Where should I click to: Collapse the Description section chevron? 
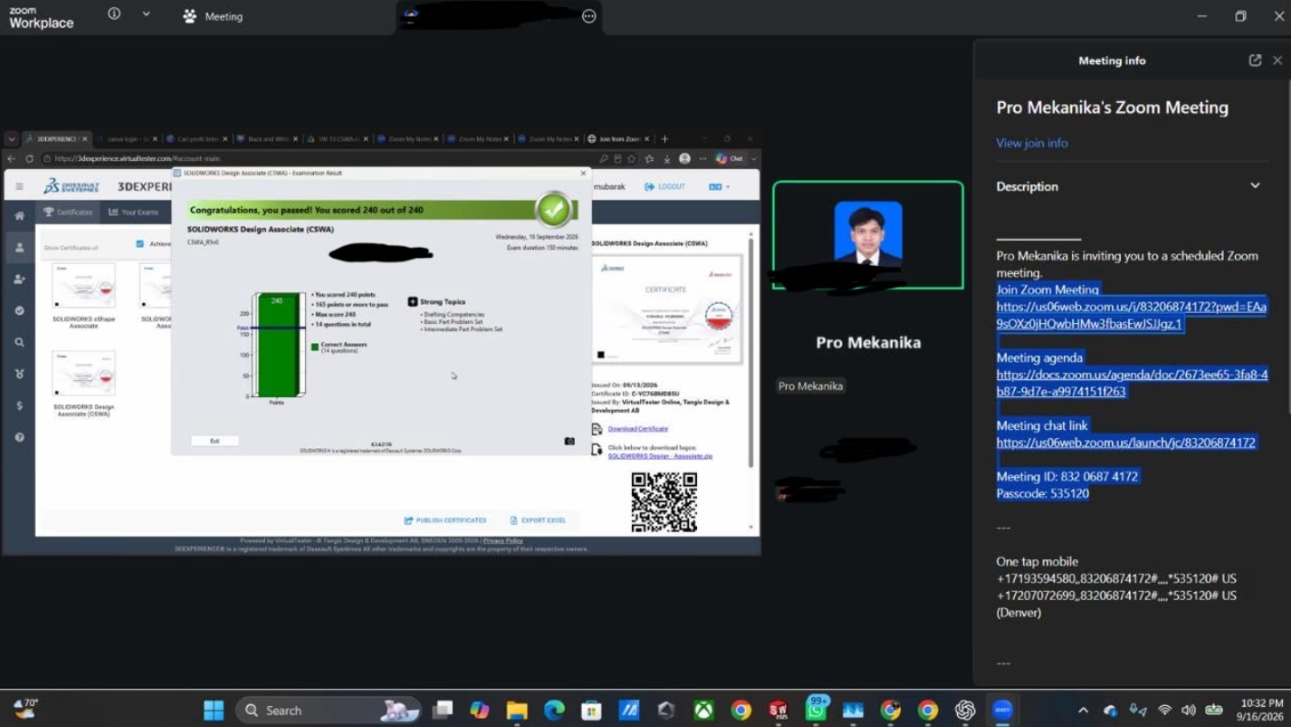click(1255, 186)
